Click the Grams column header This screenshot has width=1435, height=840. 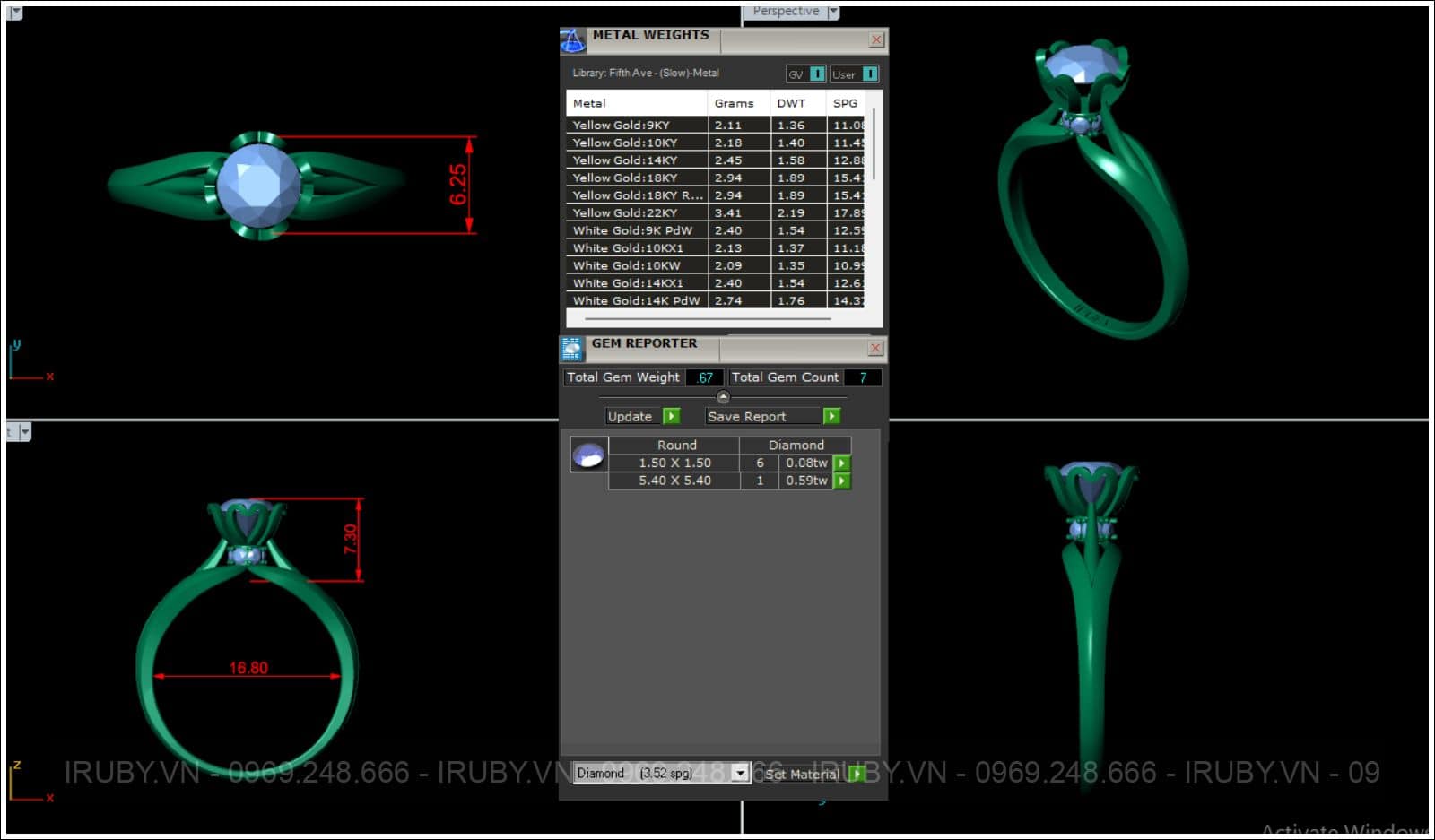click(x=734, y=103)
